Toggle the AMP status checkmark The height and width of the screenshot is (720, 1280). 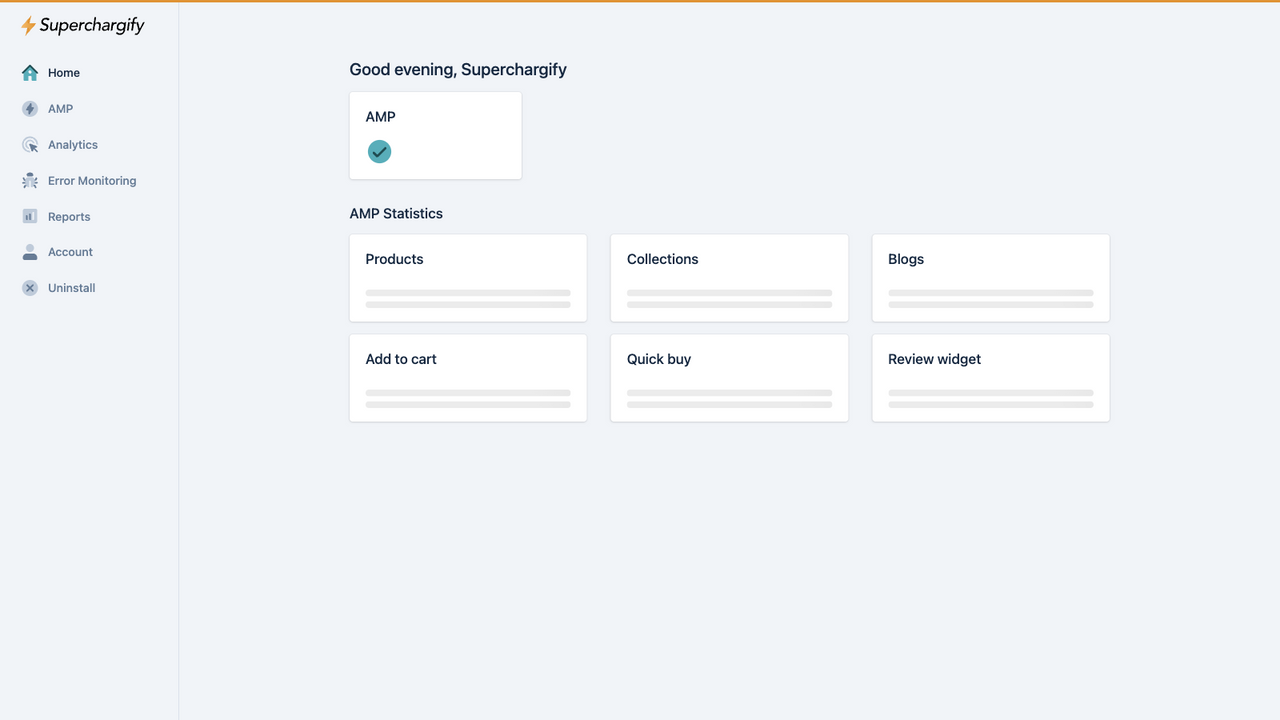(x=379, y=152)
